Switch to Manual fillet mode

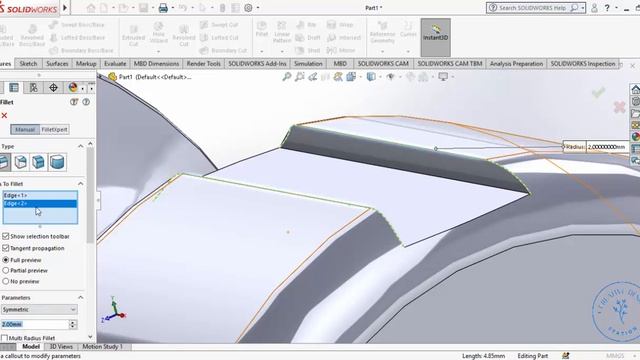(25, 129)
